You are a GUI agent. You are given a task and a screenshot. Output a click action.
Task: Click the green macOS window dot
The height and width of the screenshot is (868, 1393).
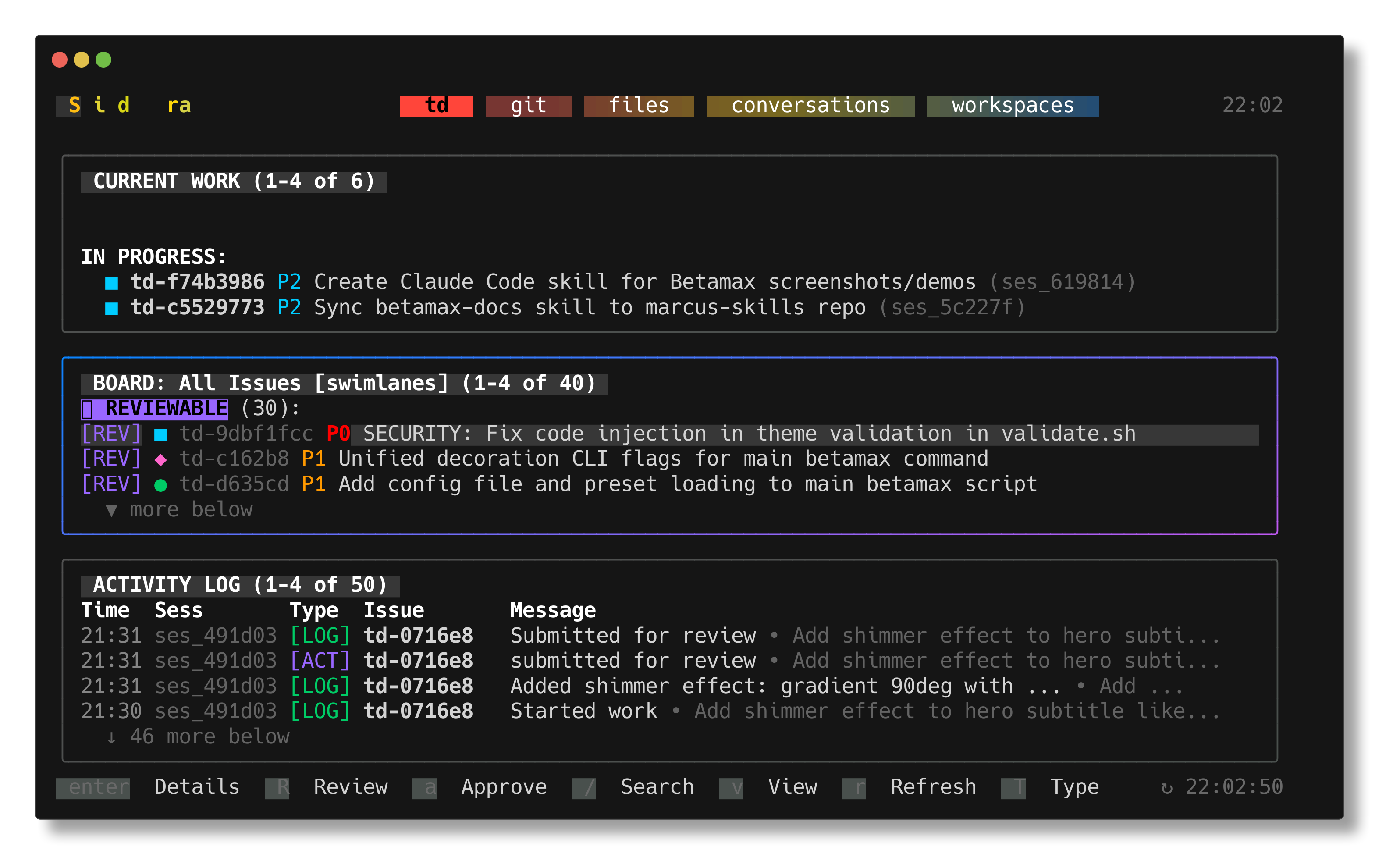[103, 60]
